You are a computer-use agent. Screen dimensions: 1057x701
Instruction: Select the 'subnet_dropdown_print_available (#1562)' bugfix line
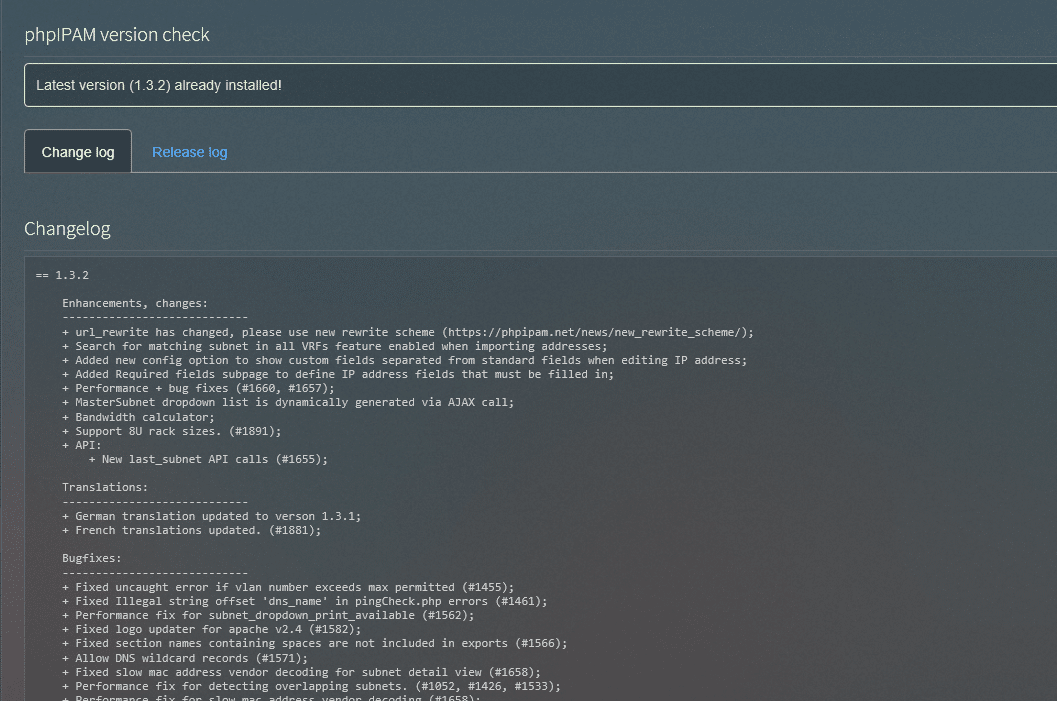268,615
